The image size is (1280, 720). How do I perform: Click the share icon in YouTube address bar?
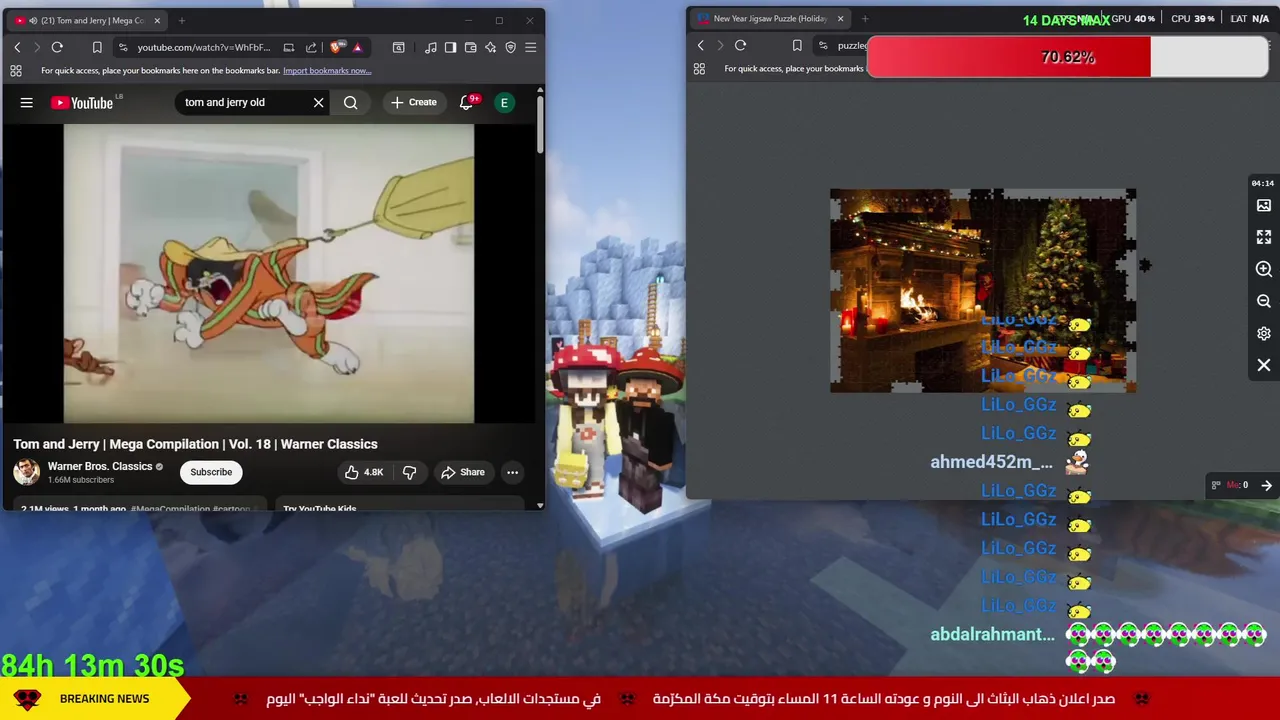[x=311, y=47]
